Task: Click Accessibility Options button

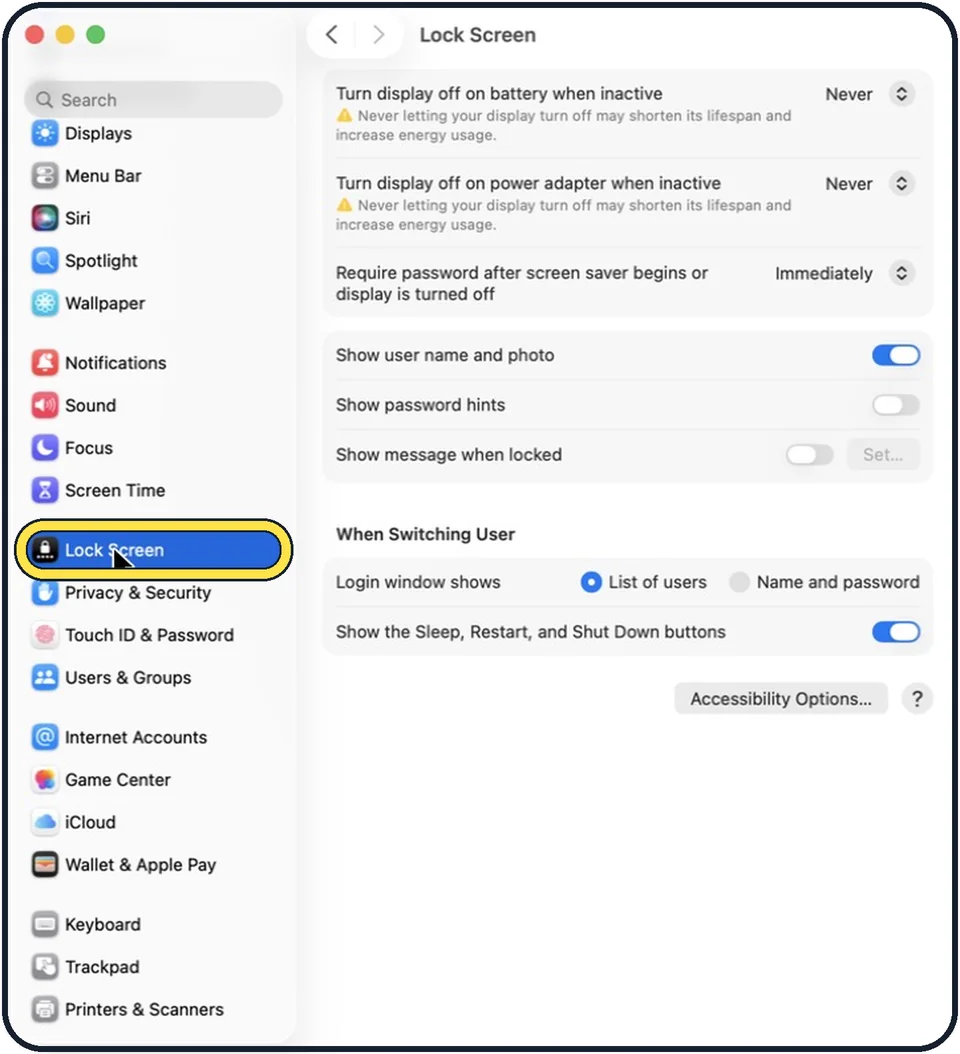Action: tap(781, 699)
